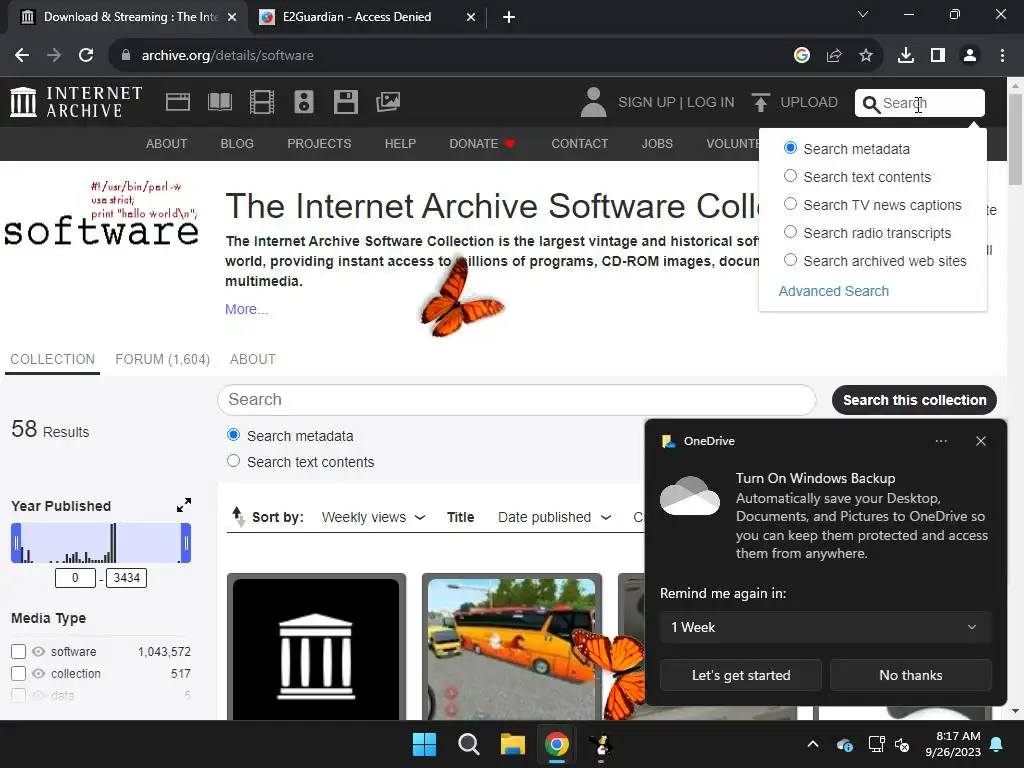
Task: Click the user avatar icon
Action: (593, 102)
